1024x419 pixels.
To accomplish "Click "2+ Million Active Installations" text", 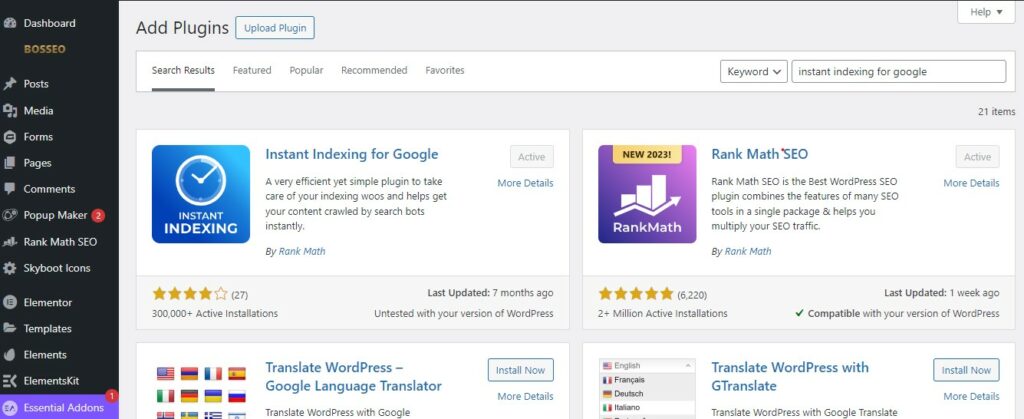I will pyautogui.click(x=663, y=313).
